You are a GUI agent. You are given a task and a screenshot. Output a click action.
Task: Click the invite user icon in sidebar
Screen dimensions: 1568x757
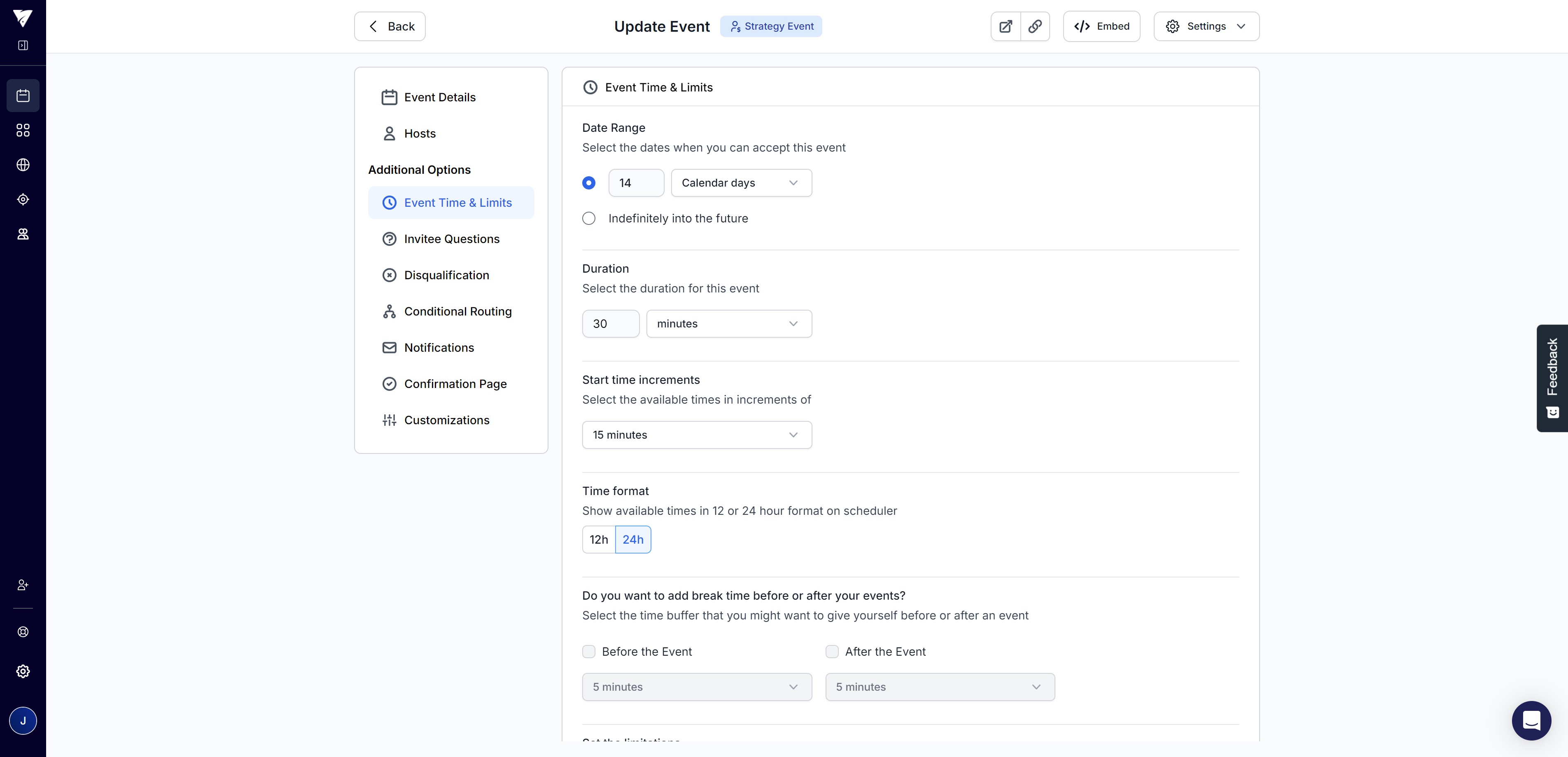(23, 585)
